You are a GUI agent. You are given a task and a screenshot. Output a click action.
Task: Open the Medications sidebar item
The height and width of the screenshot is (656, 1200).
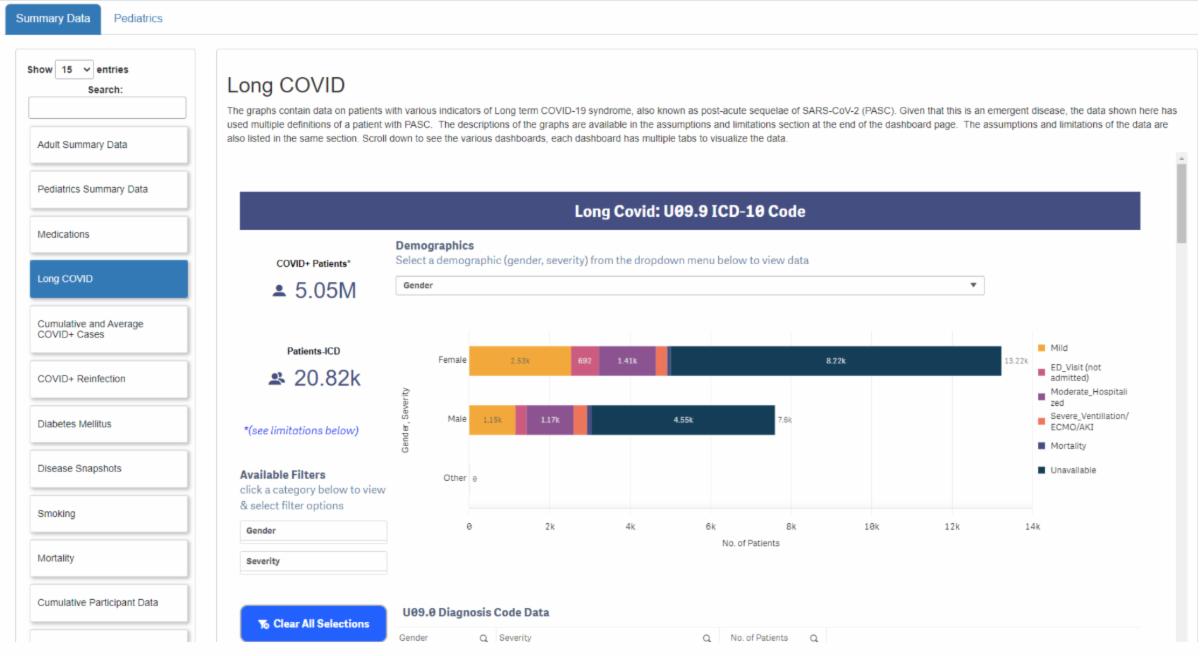[x=108, y=234]
